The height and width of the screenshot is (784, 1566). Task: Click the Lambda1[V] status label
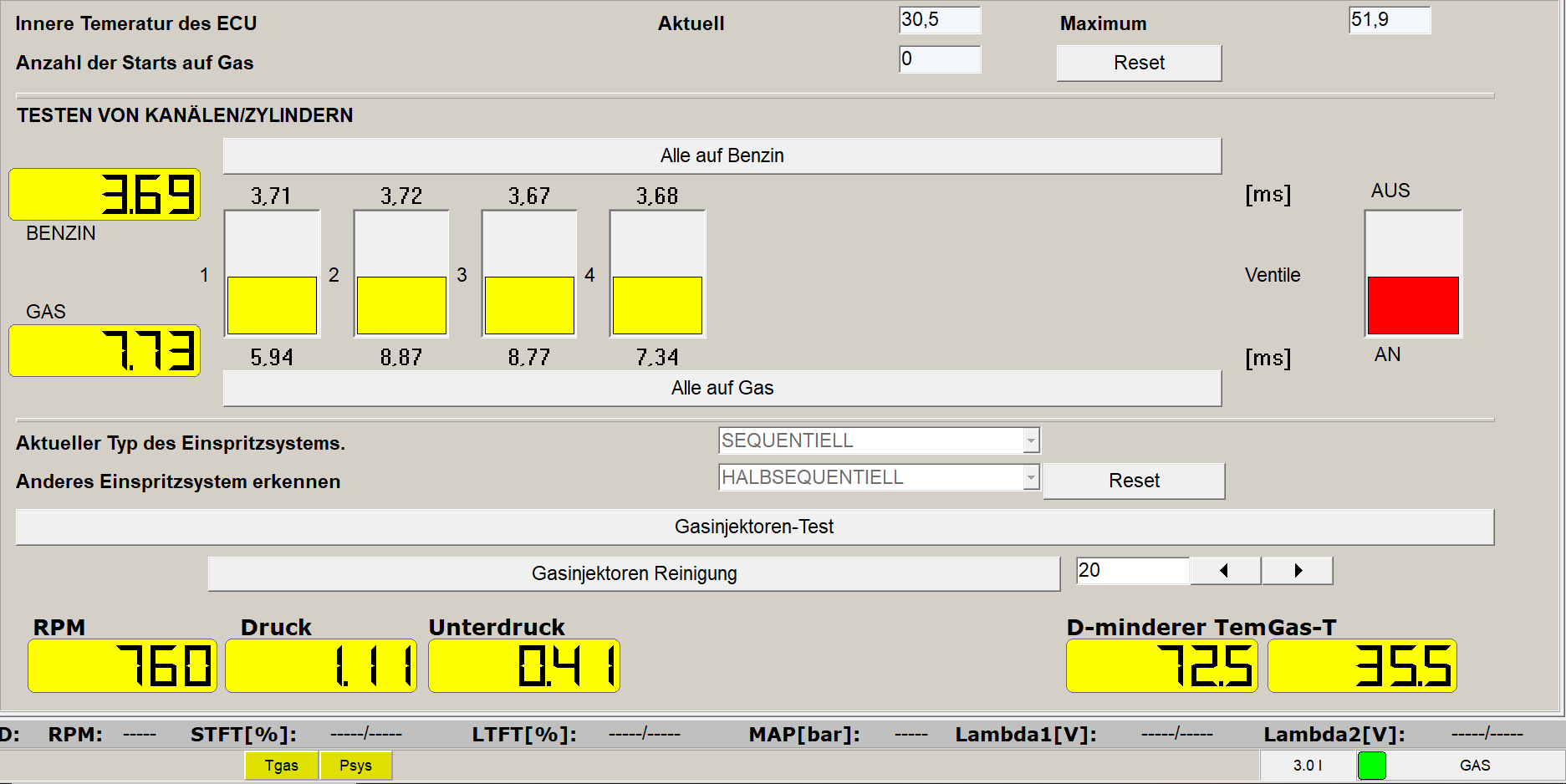coord(1026,735)
